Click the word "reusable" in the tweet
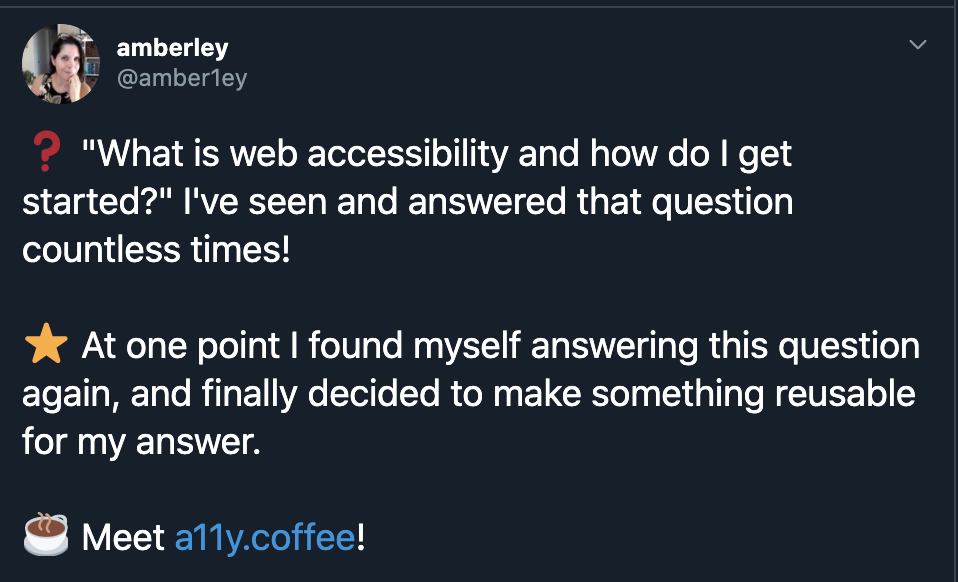The height and width of the screenshot is (582, 958). click(x=845, y=393)
